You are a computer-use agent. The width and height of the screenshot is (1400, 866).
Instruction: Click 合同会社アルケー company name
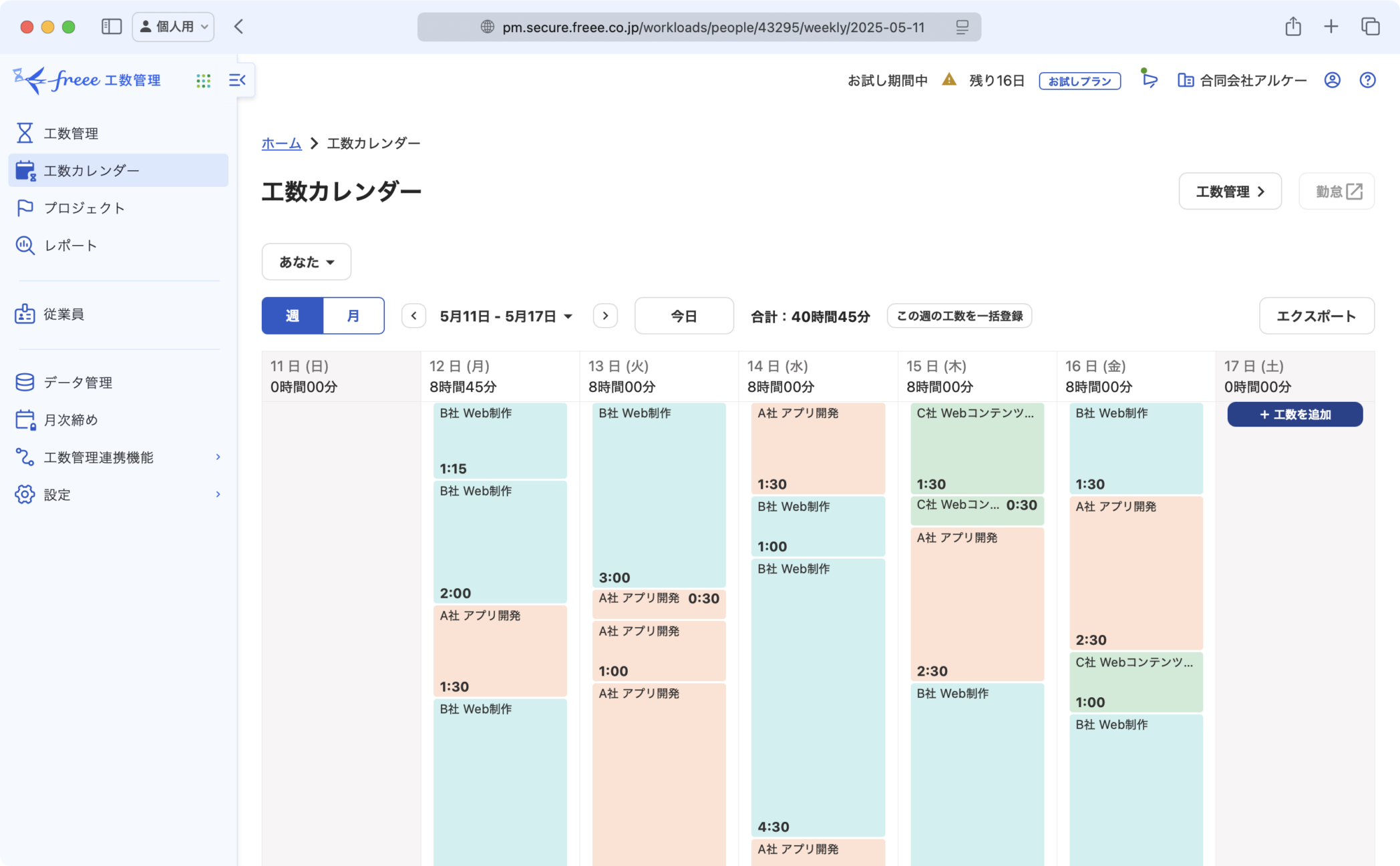click(1254, 81)
